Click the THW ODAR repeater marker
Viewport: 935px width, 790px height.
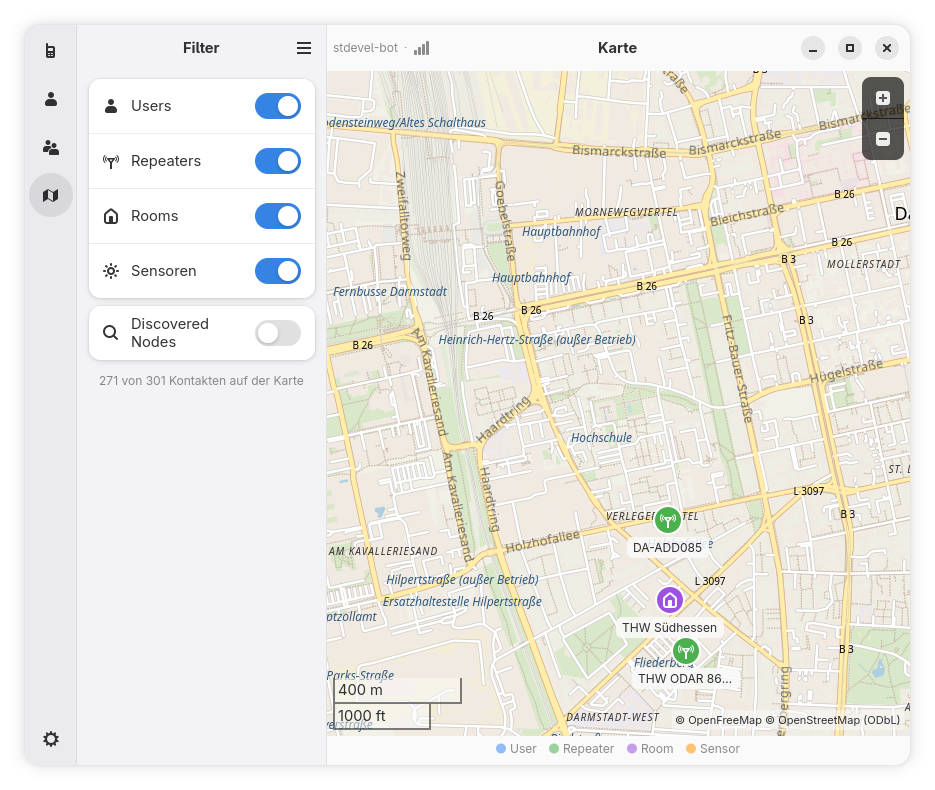tap(685, 650)
